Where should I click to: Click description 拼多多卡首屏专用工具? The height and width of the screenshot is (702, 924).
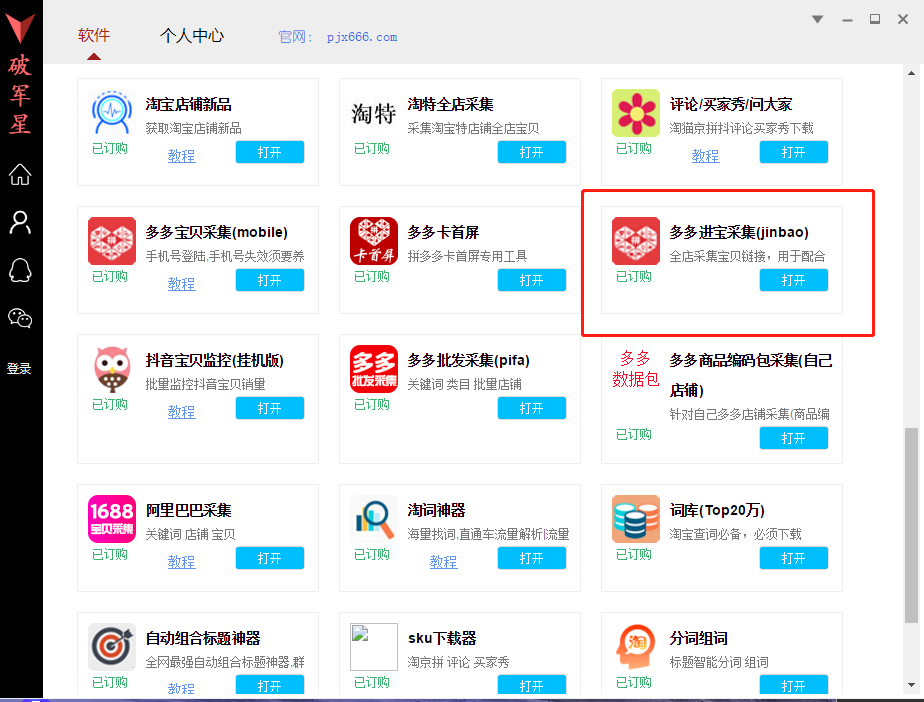click(x=467, y=256)
